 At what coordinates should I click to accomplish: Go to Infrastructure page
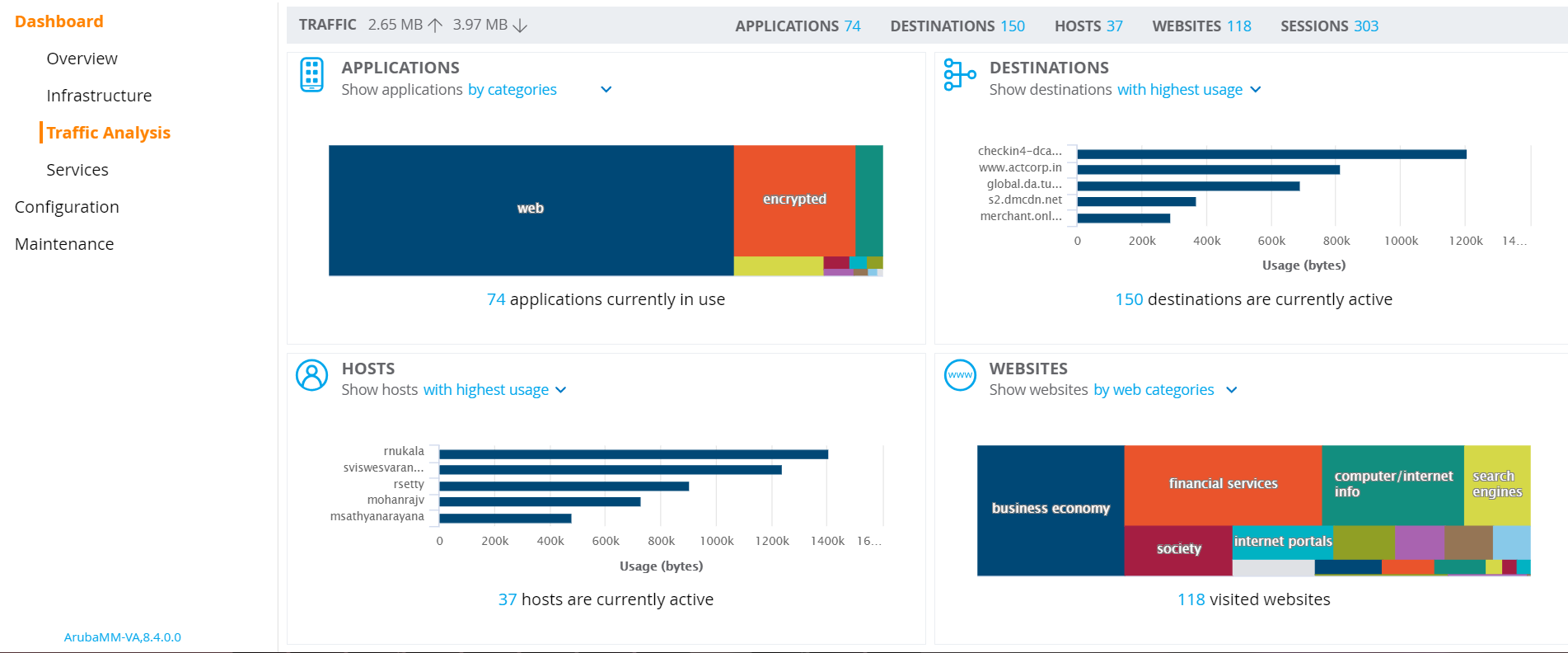tap(99, 96)
